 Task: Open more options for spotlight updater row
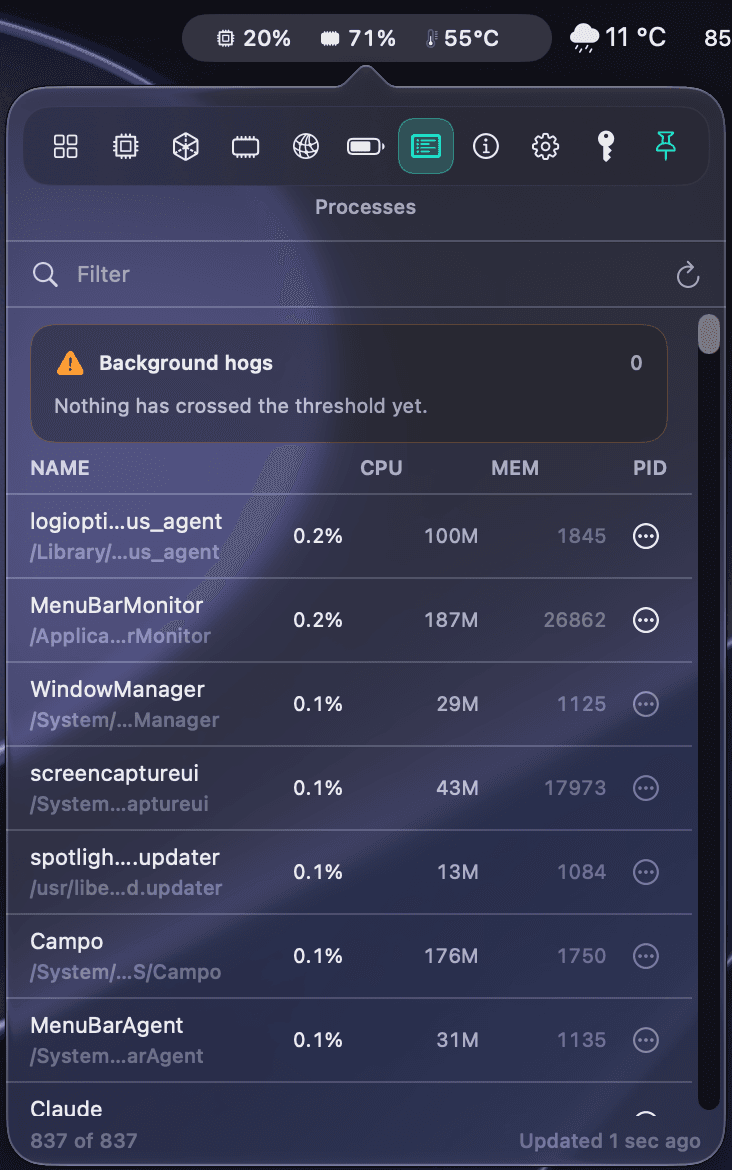645,872
